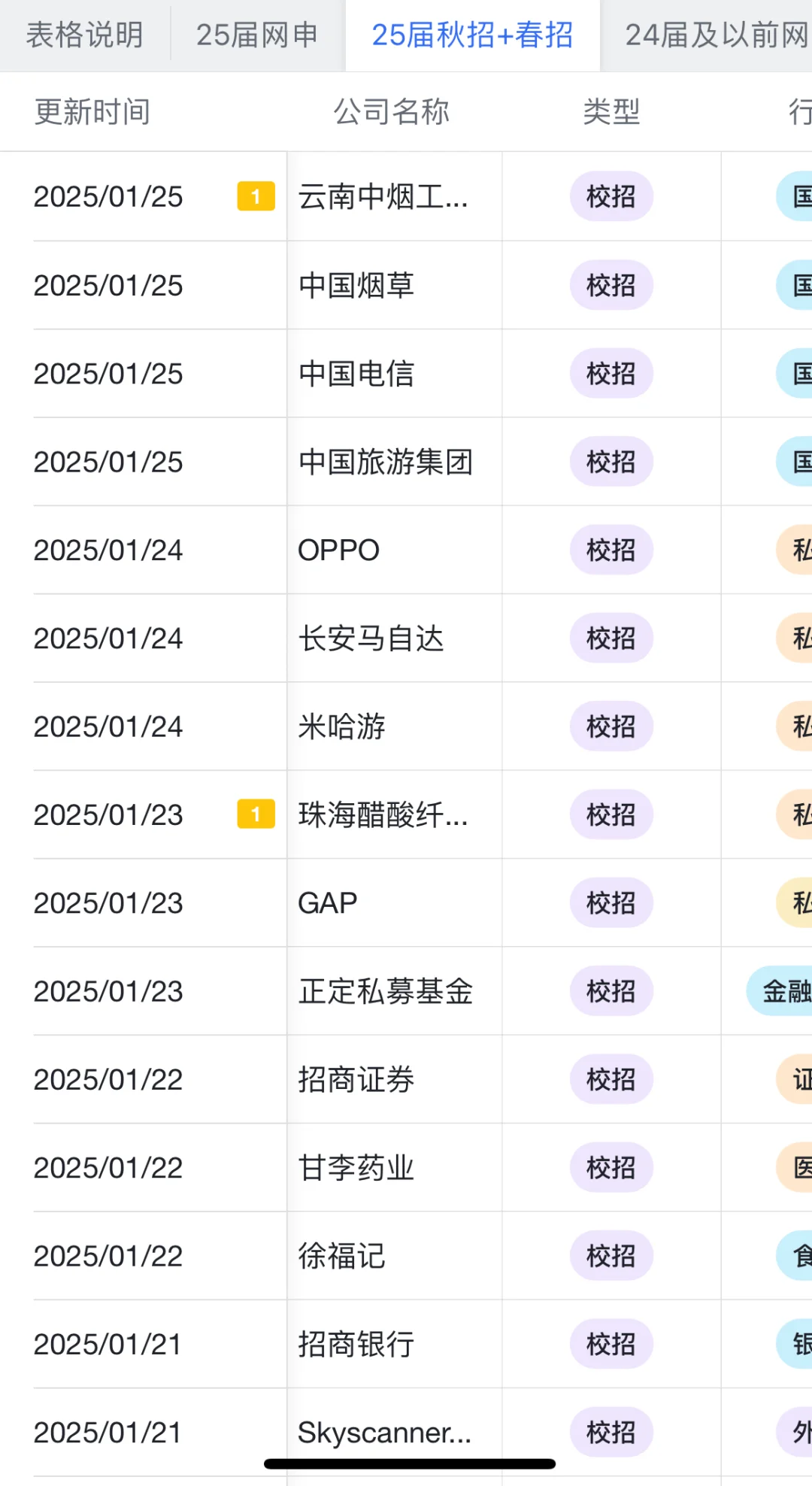Tap the 校招 tag in GAP row
This screenshot has height=1486, width=812.
611,902
